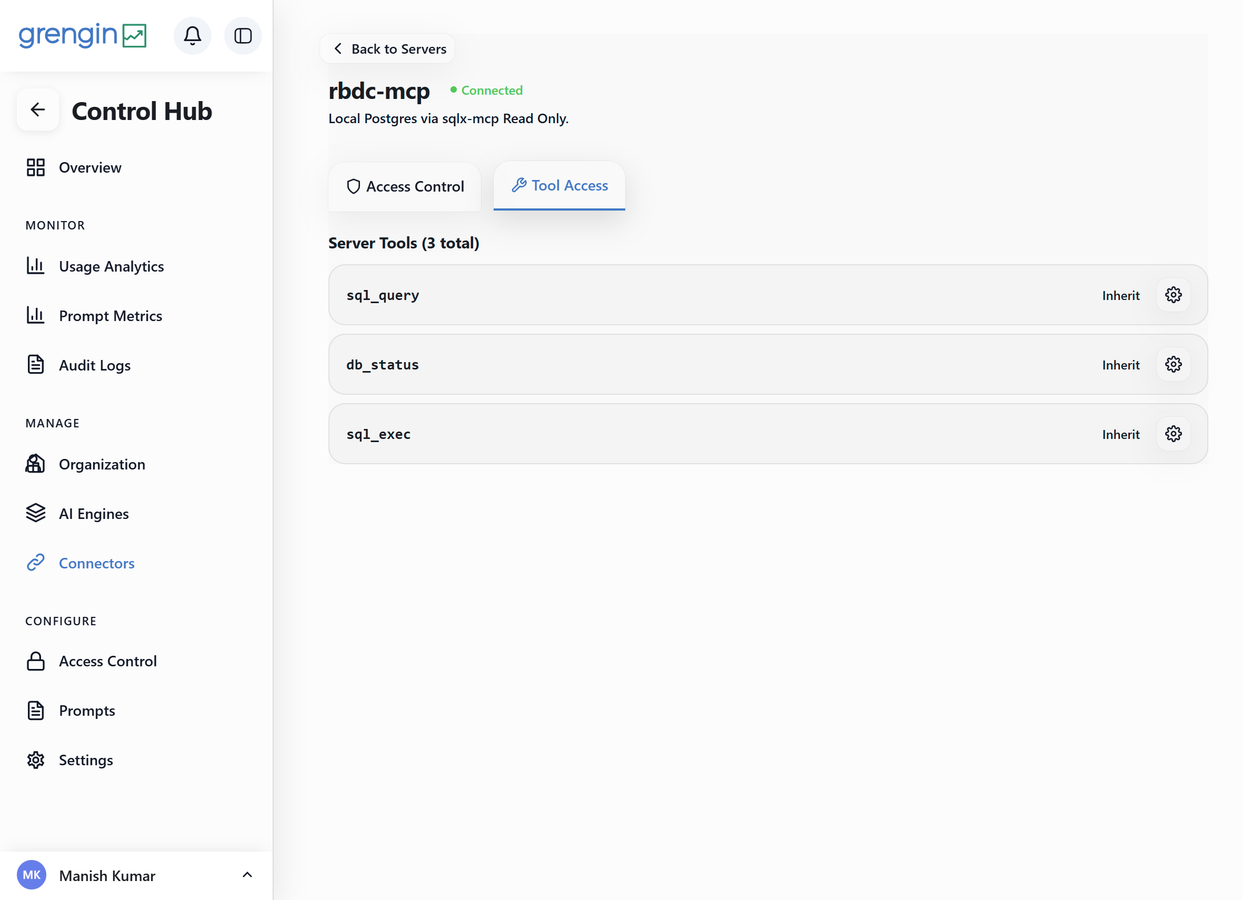
Task: Open the Inherit setting for sql_exec
Action: point(1121,435)
